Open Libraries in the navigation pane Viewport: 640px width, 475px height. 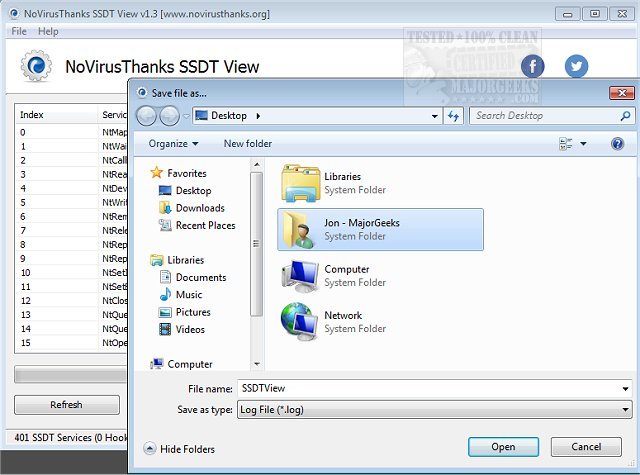[x=177, y=260]
